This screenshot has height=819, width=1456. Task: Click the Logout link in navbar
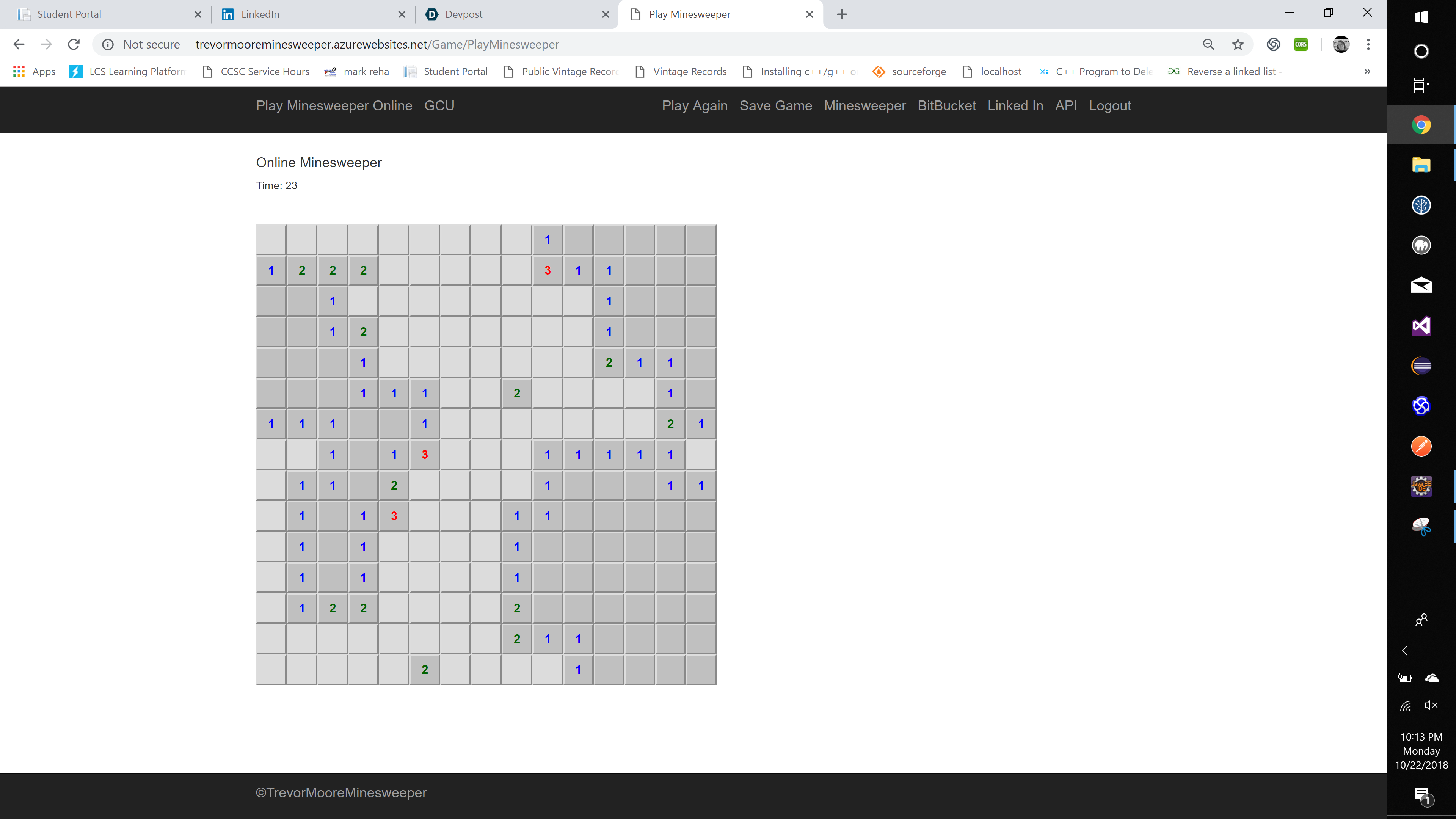pyautogui.click(x=1109, y=106)
